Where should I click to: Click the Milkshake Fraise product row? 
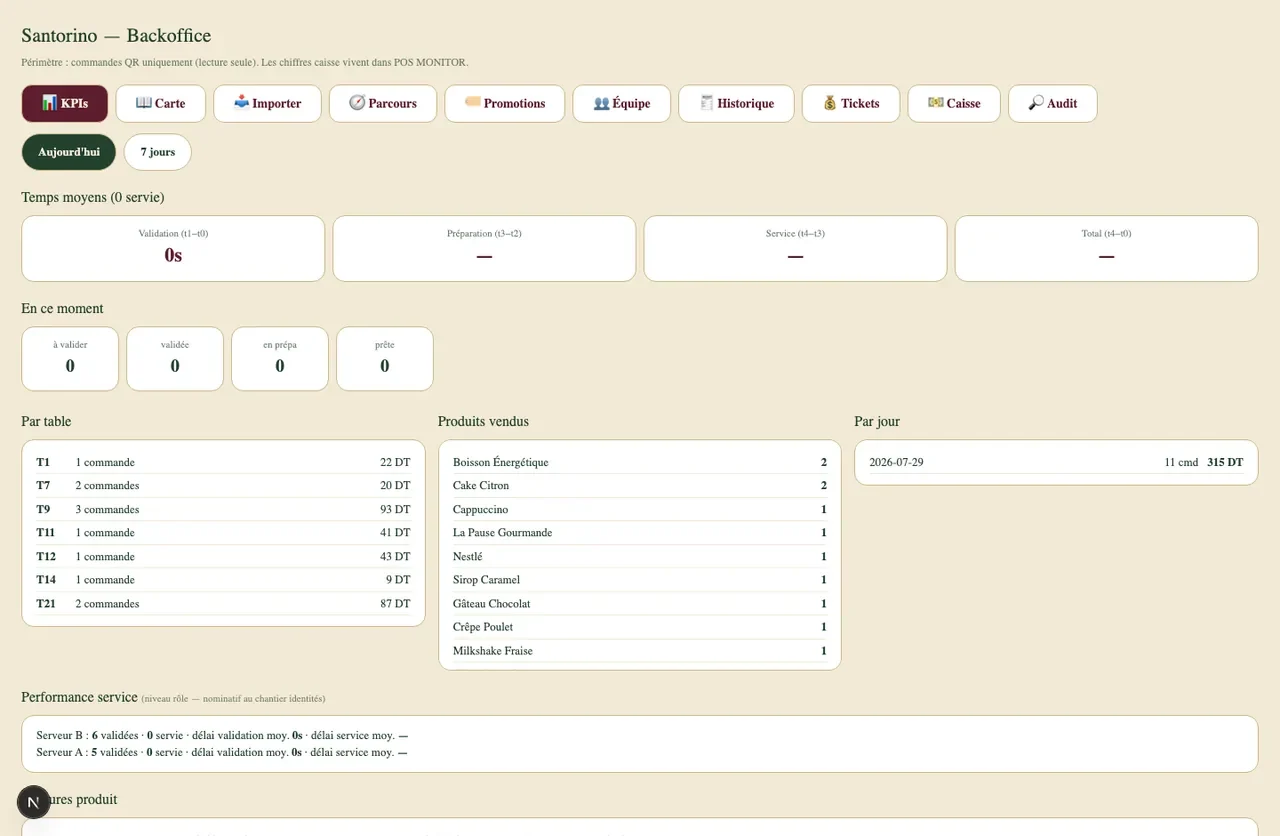pyautogui.click(x=640, y=650)
